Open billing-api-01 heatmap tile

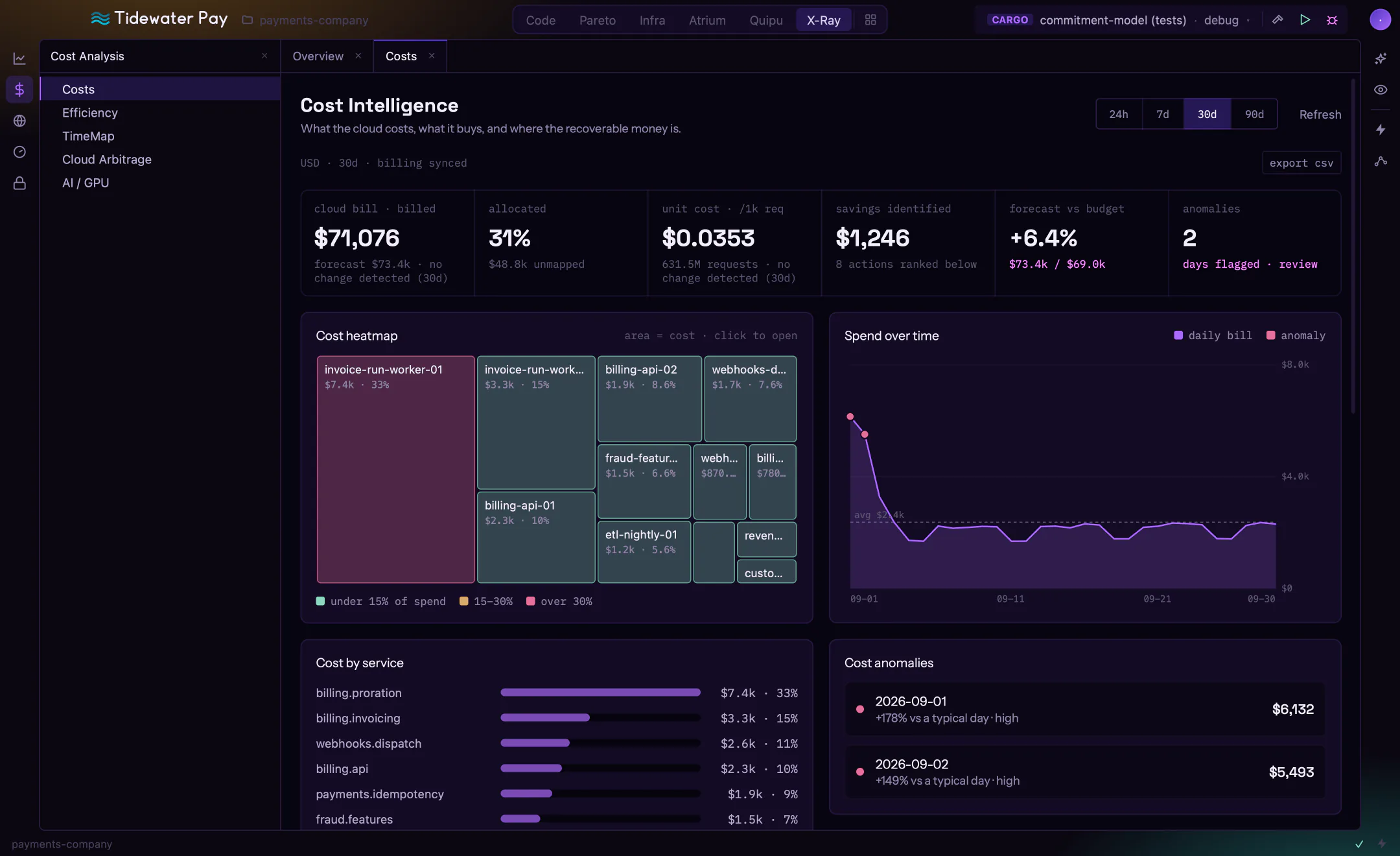pos(536,537)
